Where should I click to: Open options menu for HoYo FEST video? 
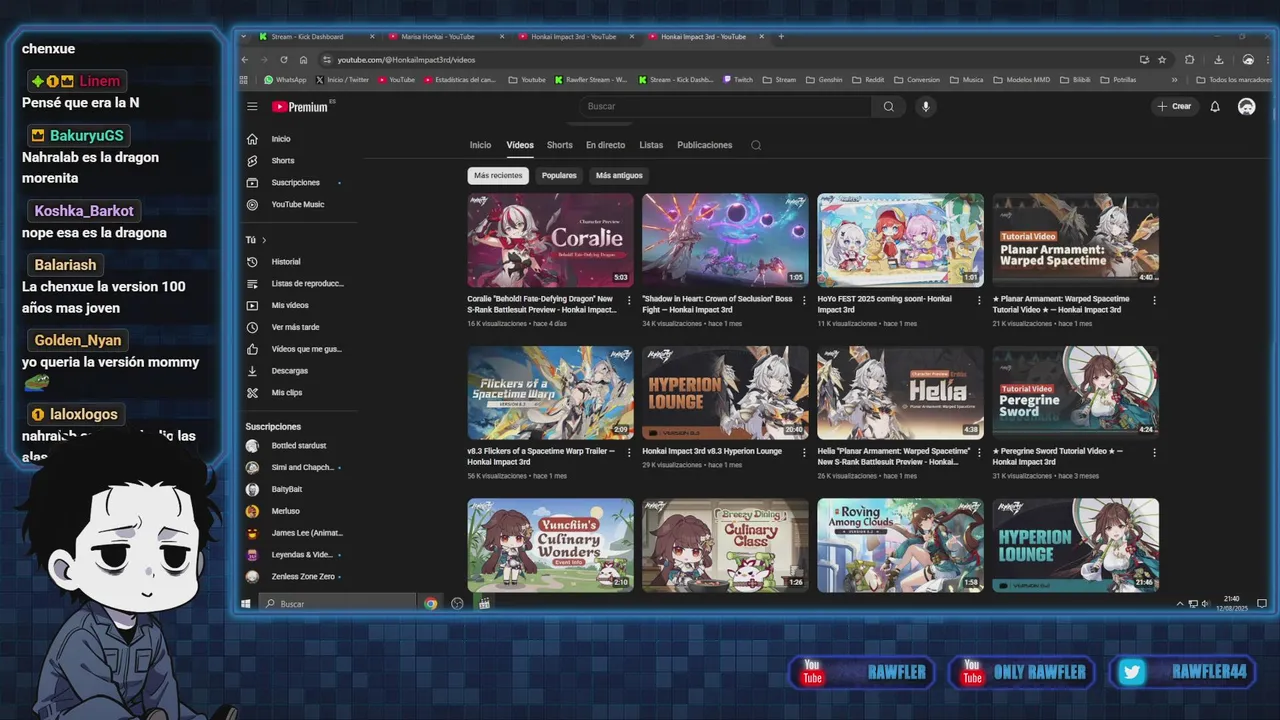pyautogui.click(x=979, y=300)
